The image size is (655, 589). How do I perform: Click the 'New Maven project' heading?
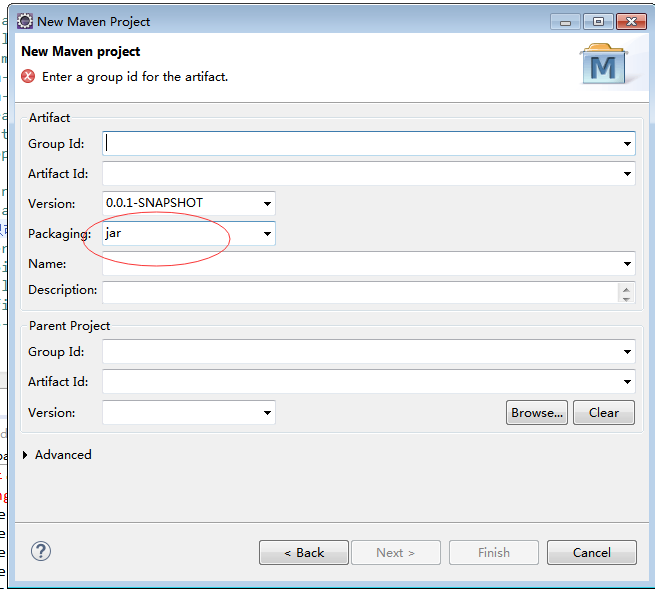(x=81, y=51)
